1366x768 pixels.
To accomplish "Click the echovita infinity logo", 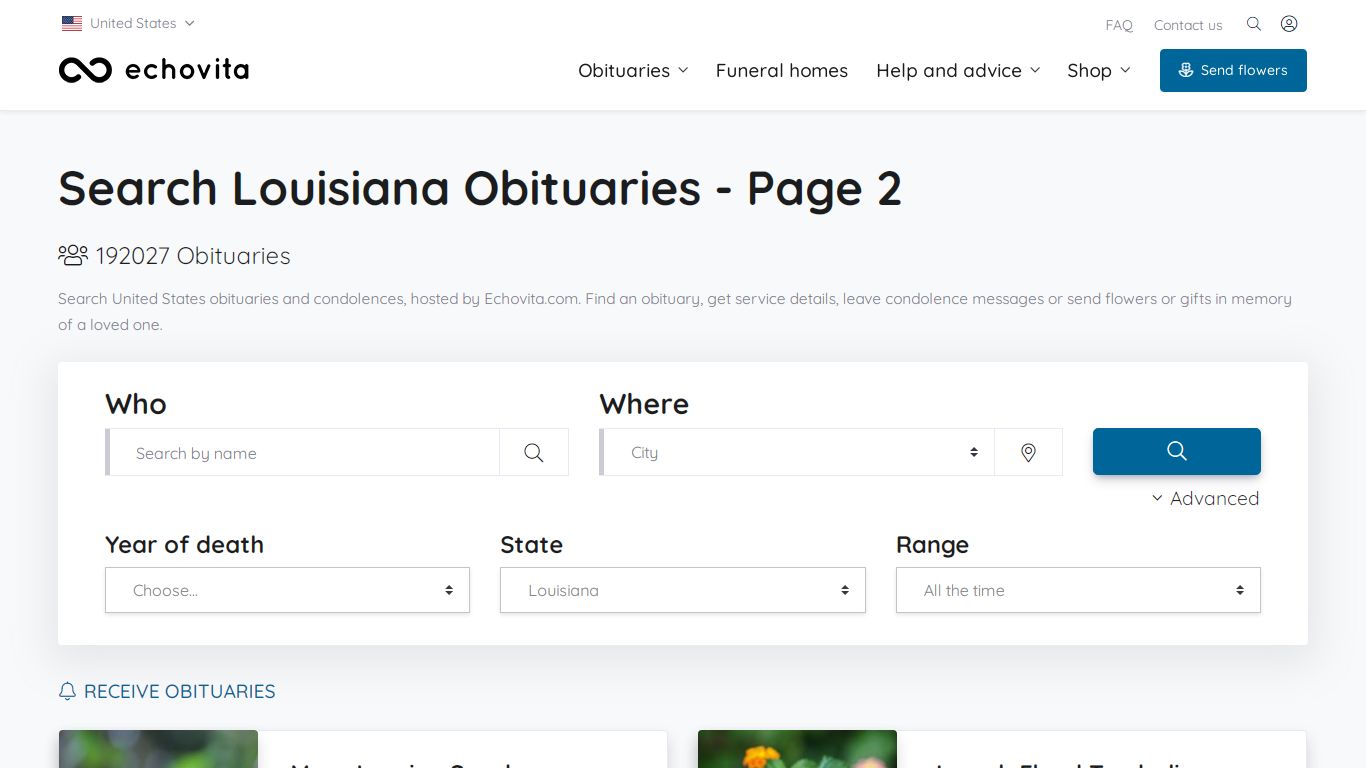I will (x=85, y=70).
